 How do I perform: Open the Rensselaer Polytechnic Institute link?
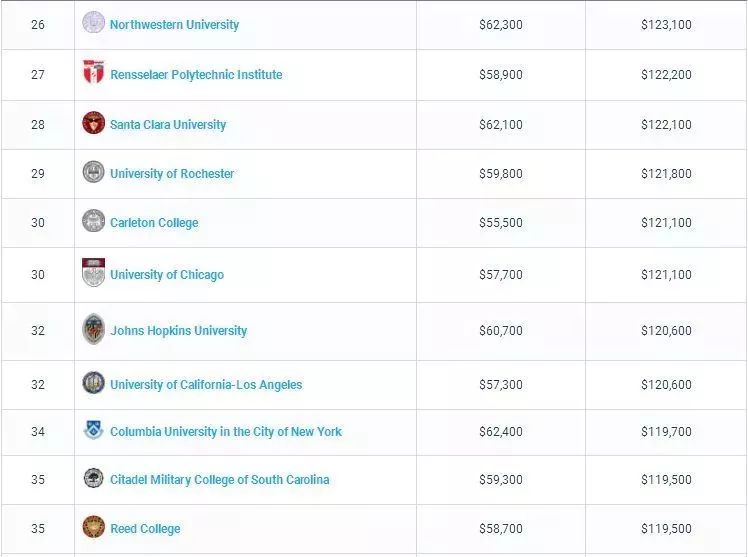196,74
